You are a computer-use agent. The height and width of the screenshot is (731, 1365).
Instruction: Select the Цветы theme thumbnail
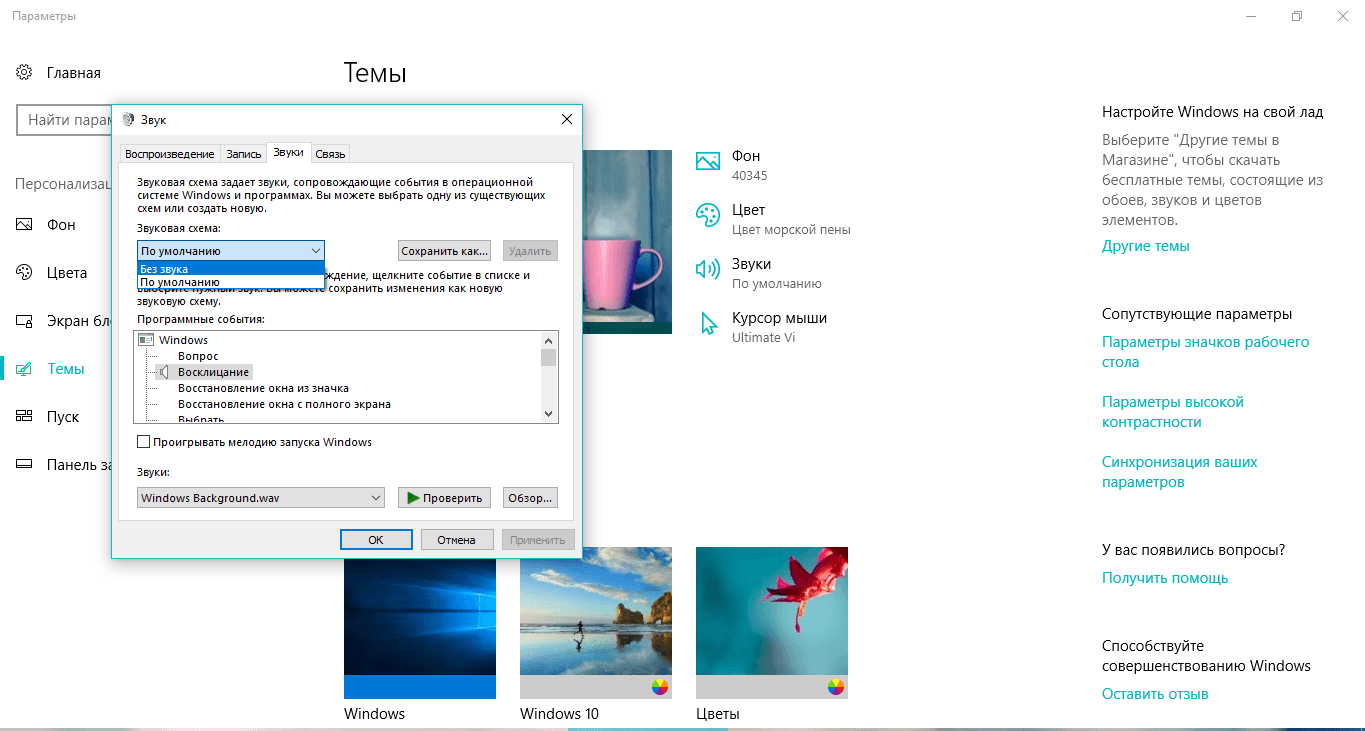pos(772,623)
